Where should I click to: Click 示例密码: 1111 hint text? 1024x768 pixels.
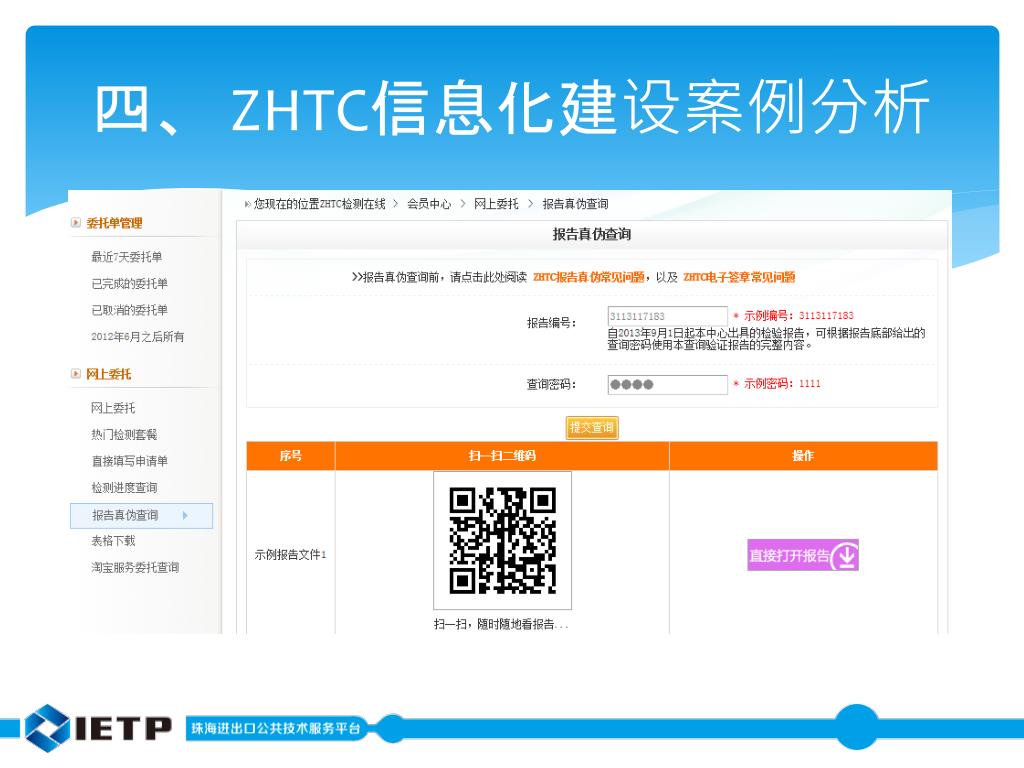[782, 383]
